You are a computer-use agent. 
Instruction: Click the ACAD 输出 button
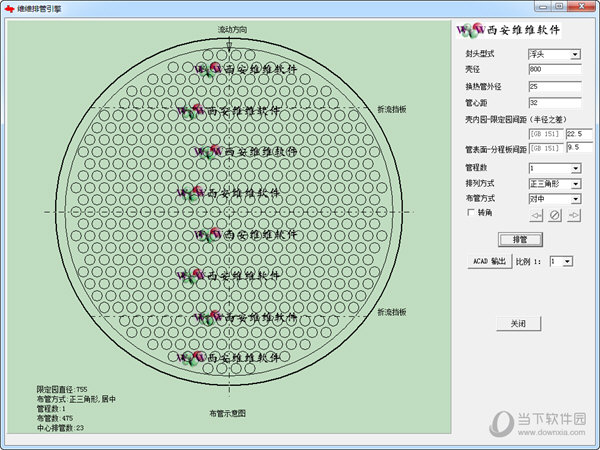click(x=489, y=261)
